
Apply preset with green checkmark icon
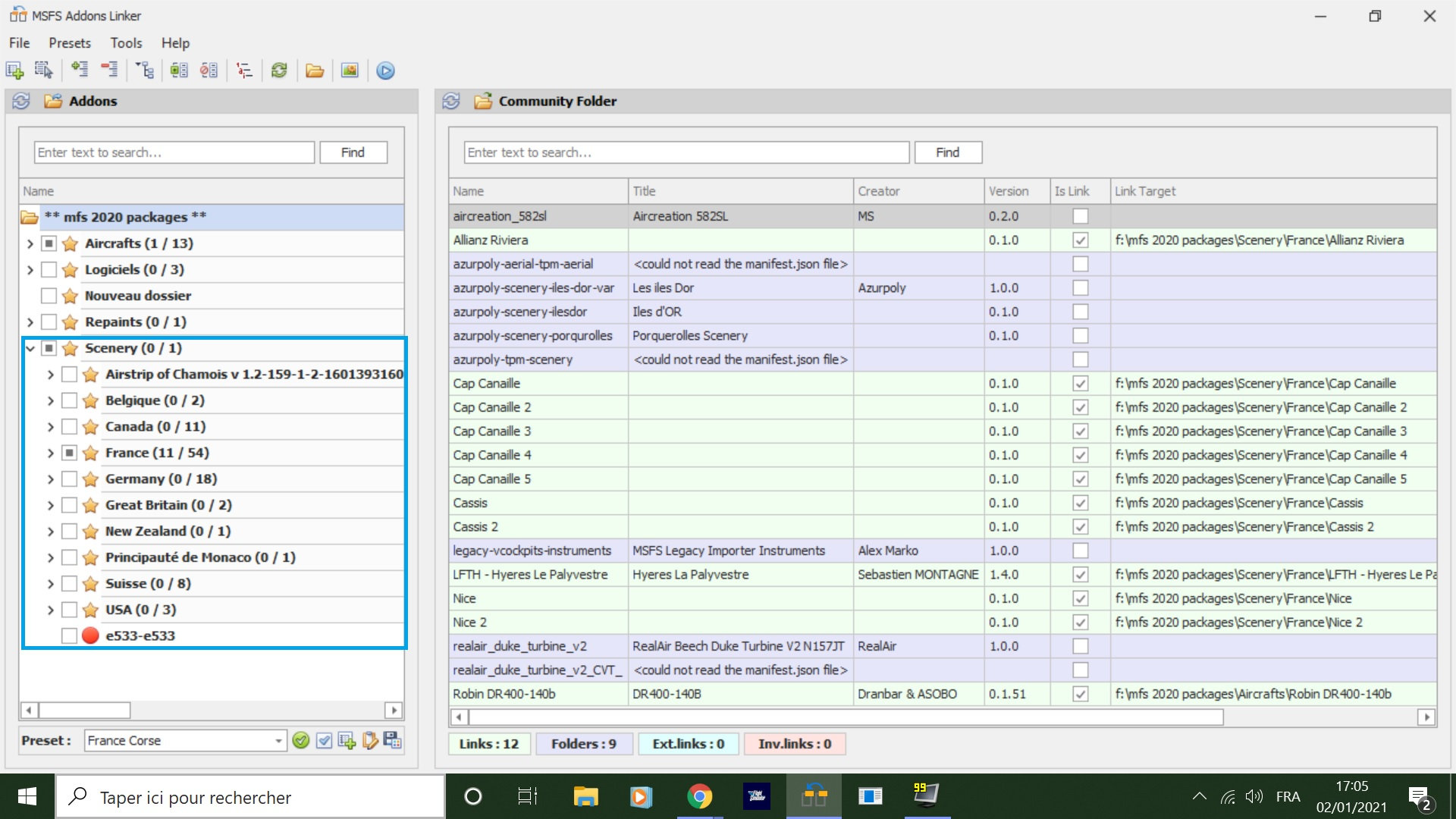click(x=301, y=741)
